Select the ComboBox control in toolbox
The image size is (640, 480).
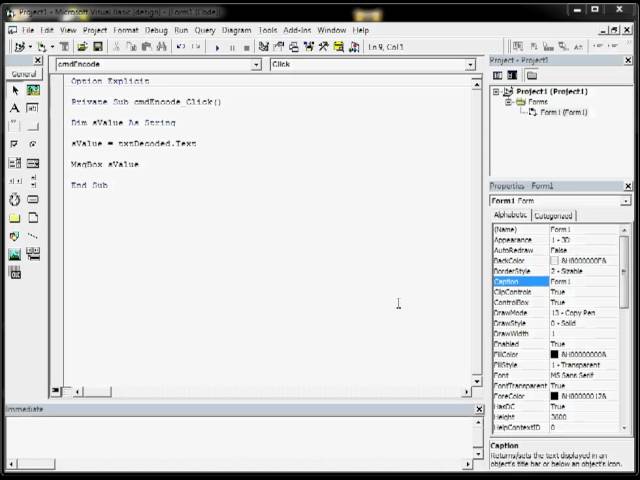(x=15, y=163)
